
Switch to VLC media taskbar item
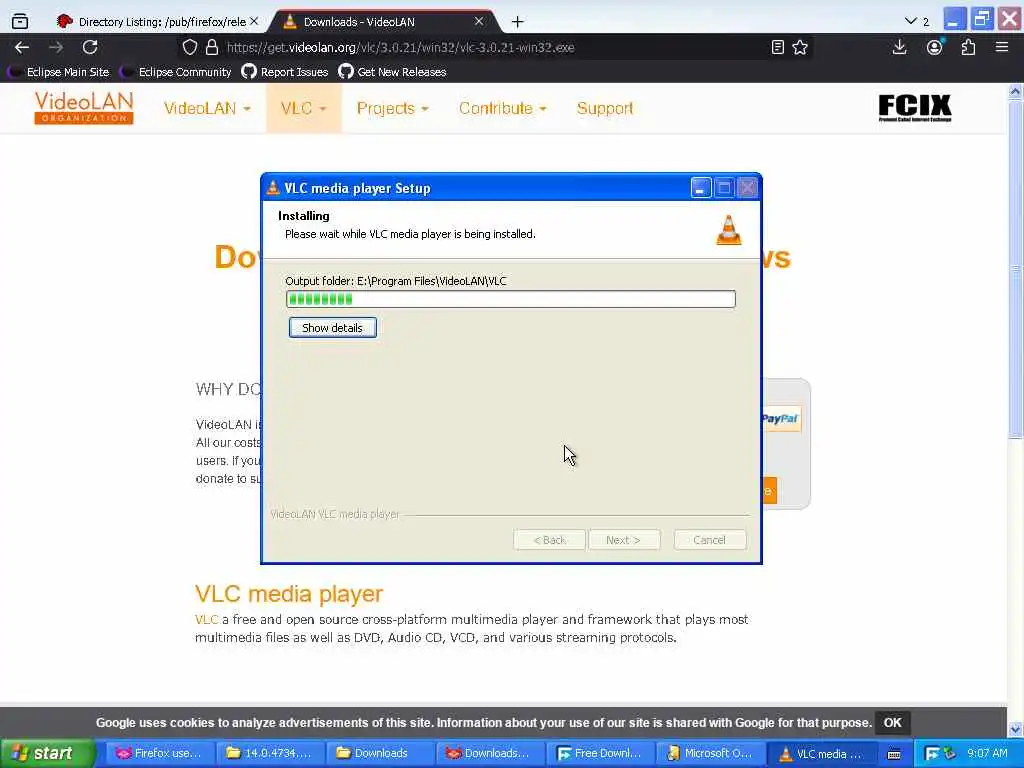tap(820, 754)
